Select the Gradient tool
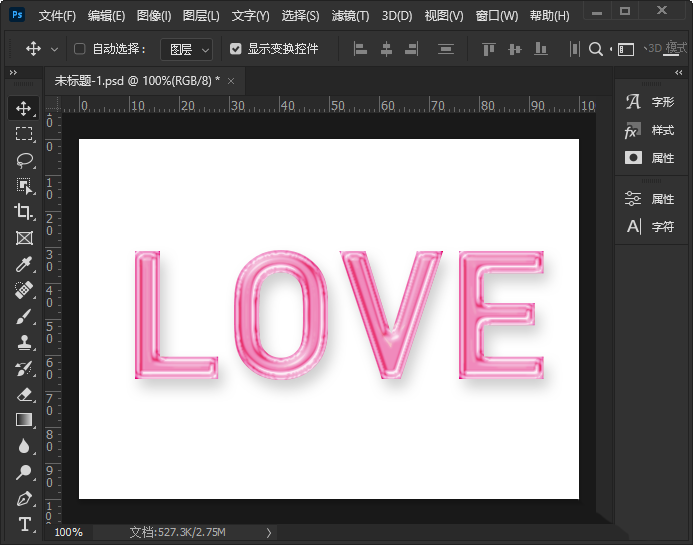The width and height of the screenshot is (693, 545). click(23, 420)
